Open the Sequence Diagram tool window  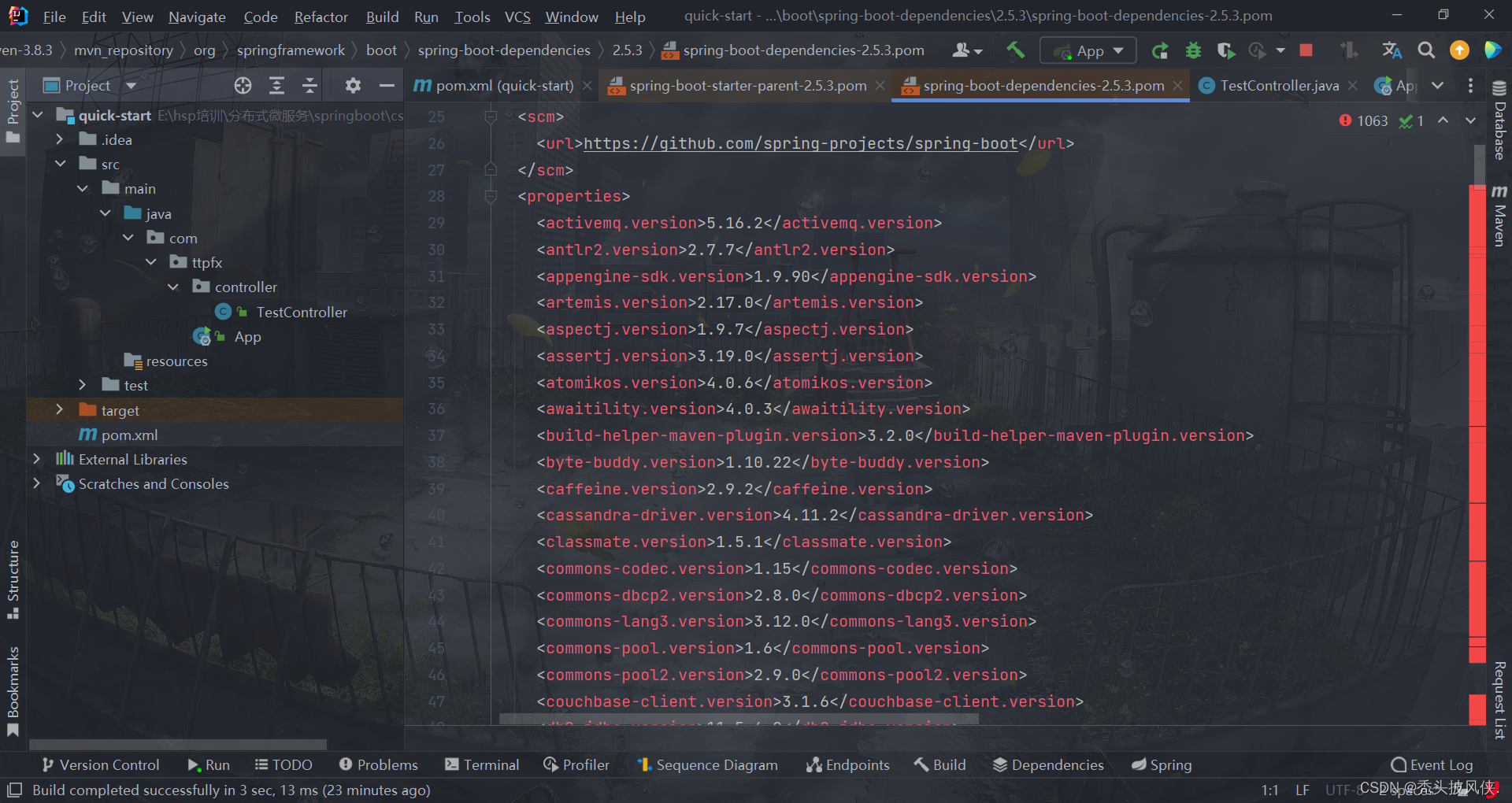(707, 765)
